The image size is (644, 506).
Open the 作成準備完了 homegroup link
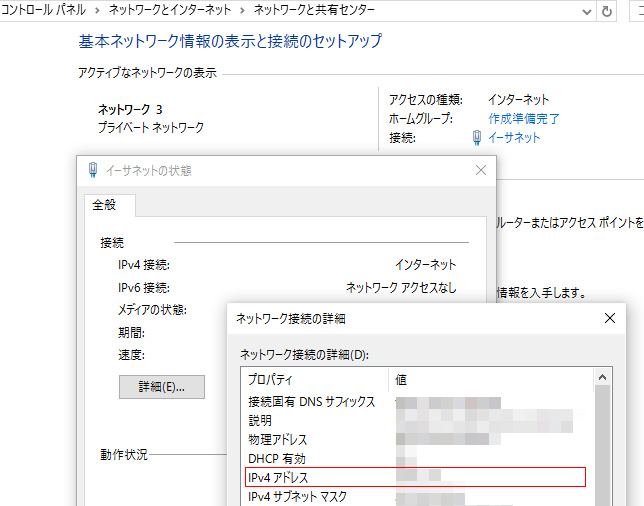pyautogui.click(x=523, y=118)
